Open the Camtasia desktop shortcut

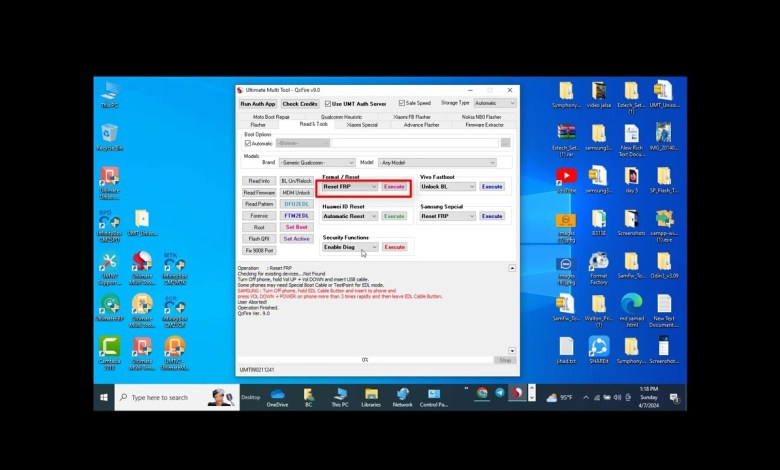click(110, 348)
